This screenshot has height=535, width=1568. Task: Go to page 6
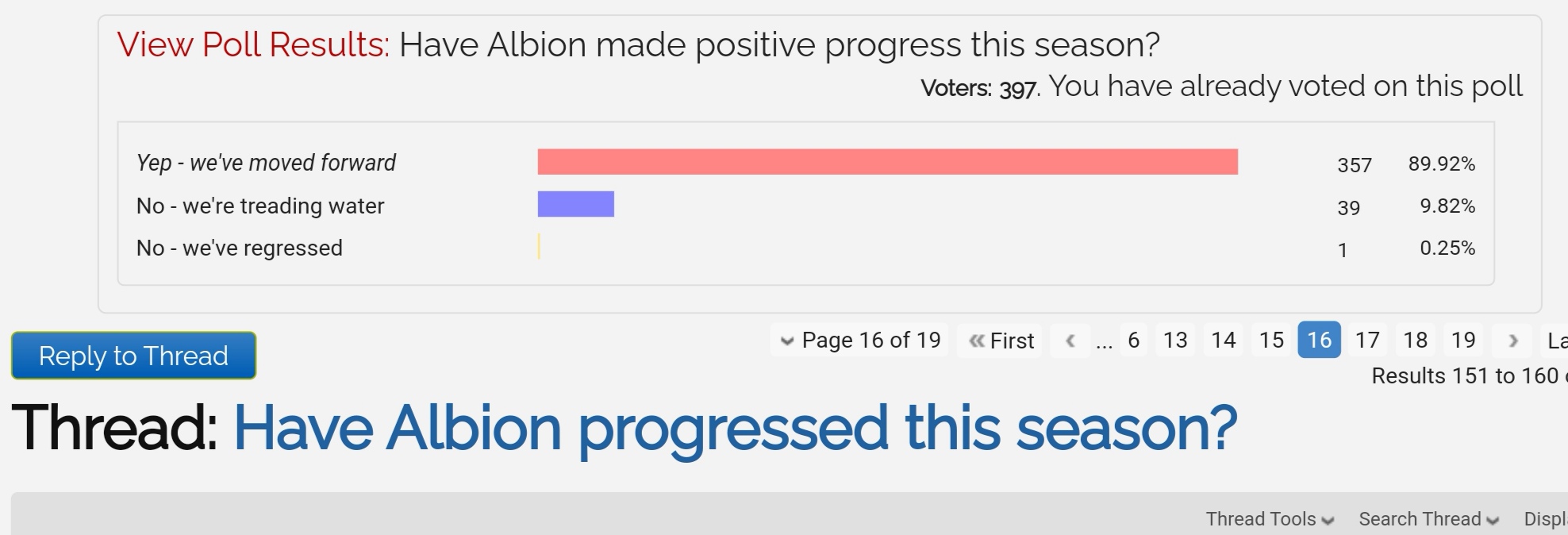click(x=1133, y=341)
